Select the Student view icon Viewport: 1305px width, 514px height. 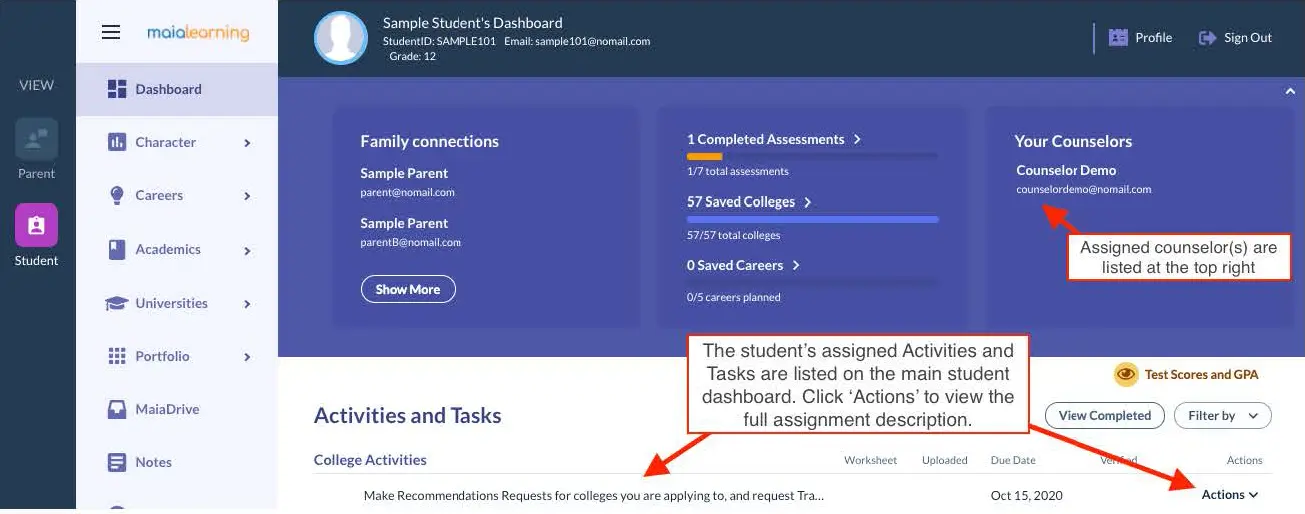point(36,225)
